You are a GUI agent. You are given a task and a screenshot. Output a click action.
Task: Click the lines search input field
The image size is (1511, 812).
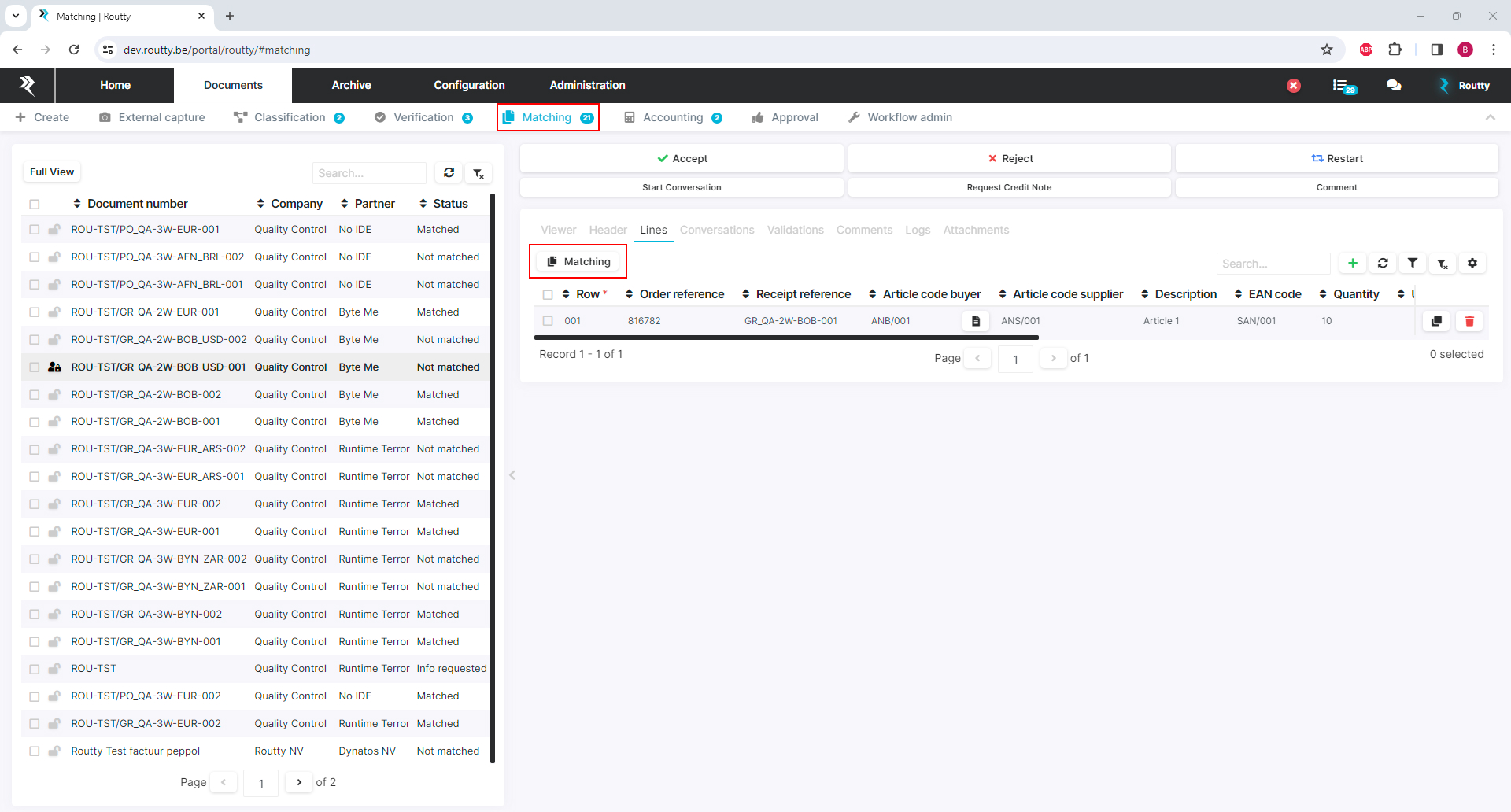(x=1273, y=264)
